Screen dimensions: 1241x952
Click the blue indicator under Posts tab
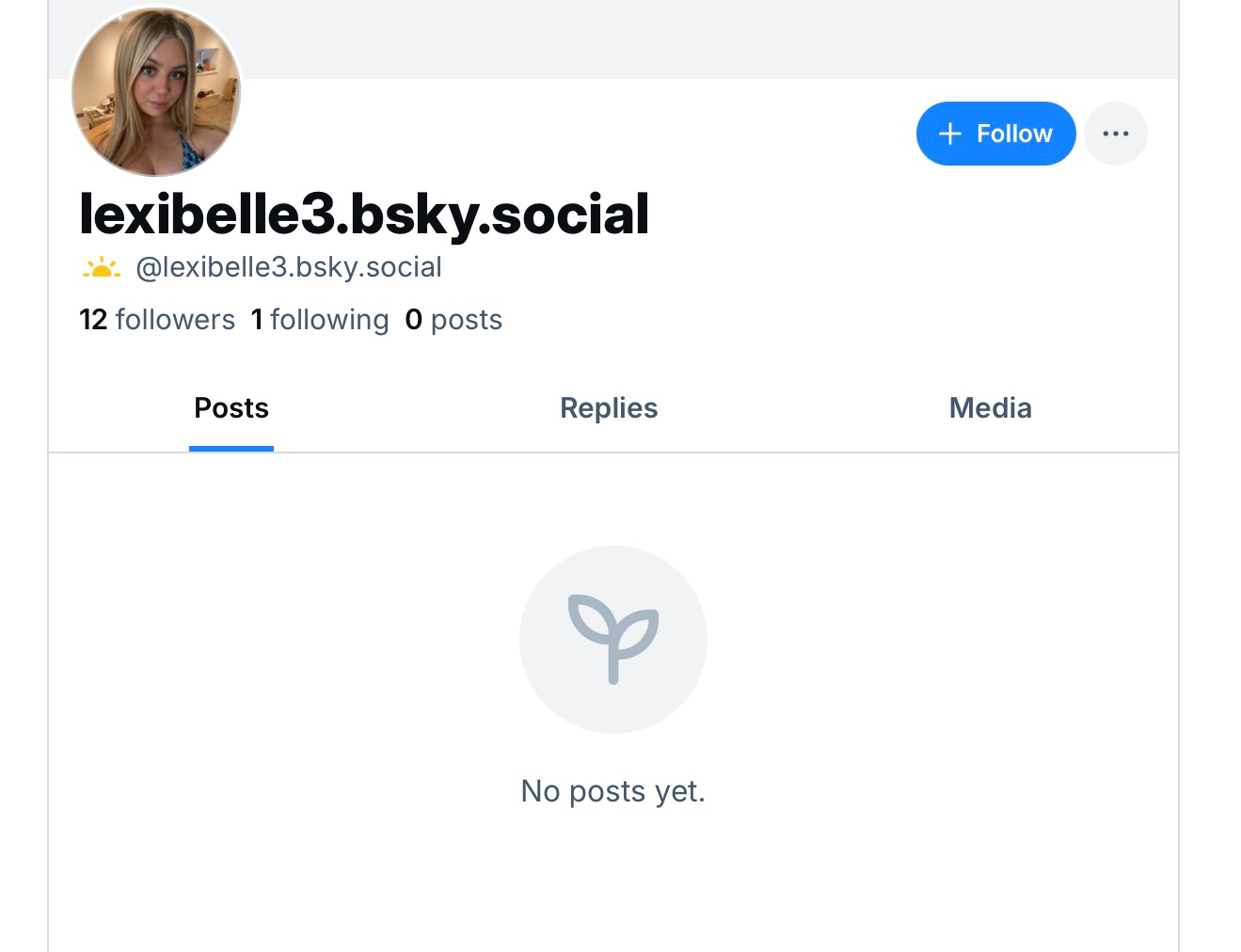coord(231,449)
